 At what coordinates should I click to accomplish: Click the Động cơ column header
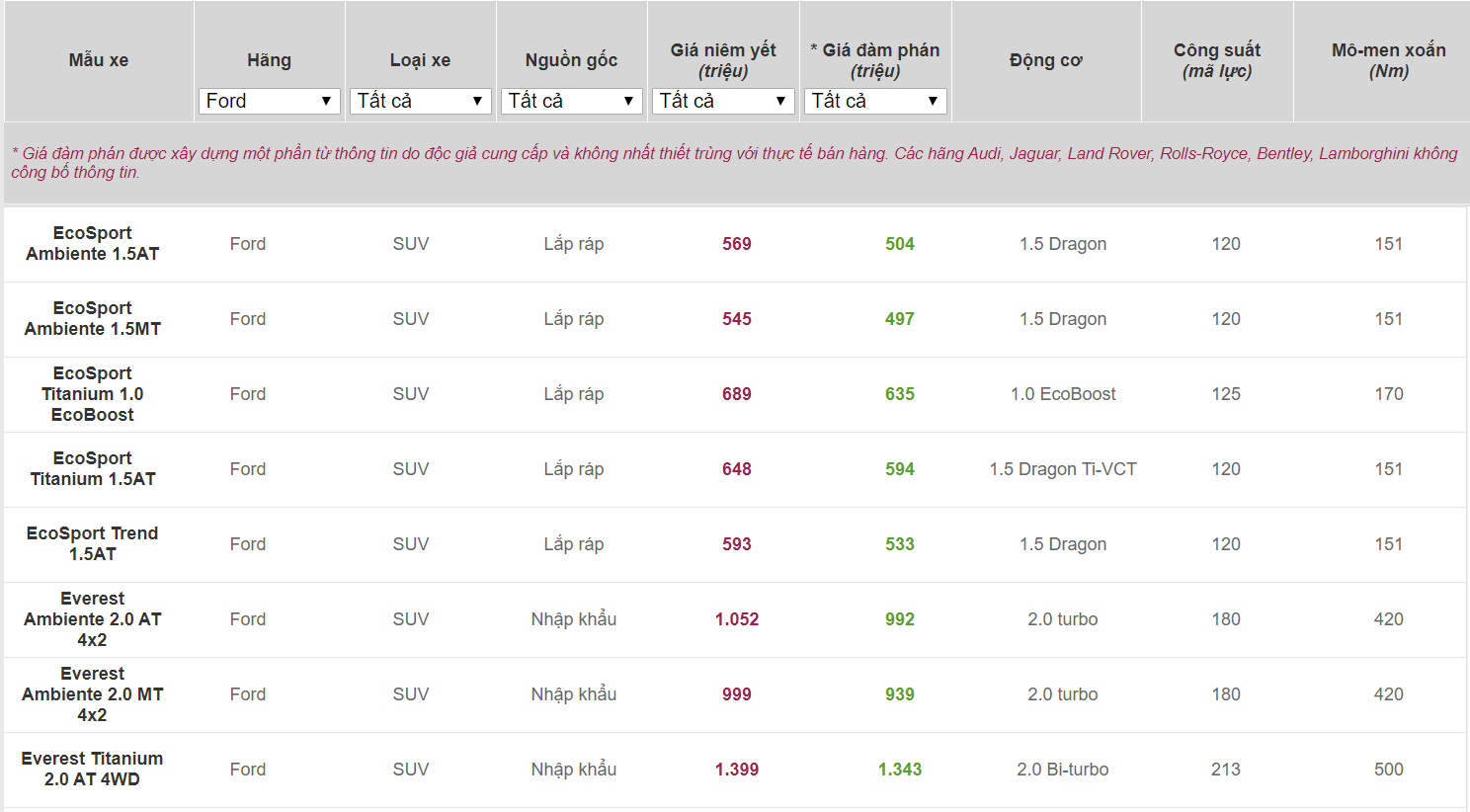[x=1045, y=60]
